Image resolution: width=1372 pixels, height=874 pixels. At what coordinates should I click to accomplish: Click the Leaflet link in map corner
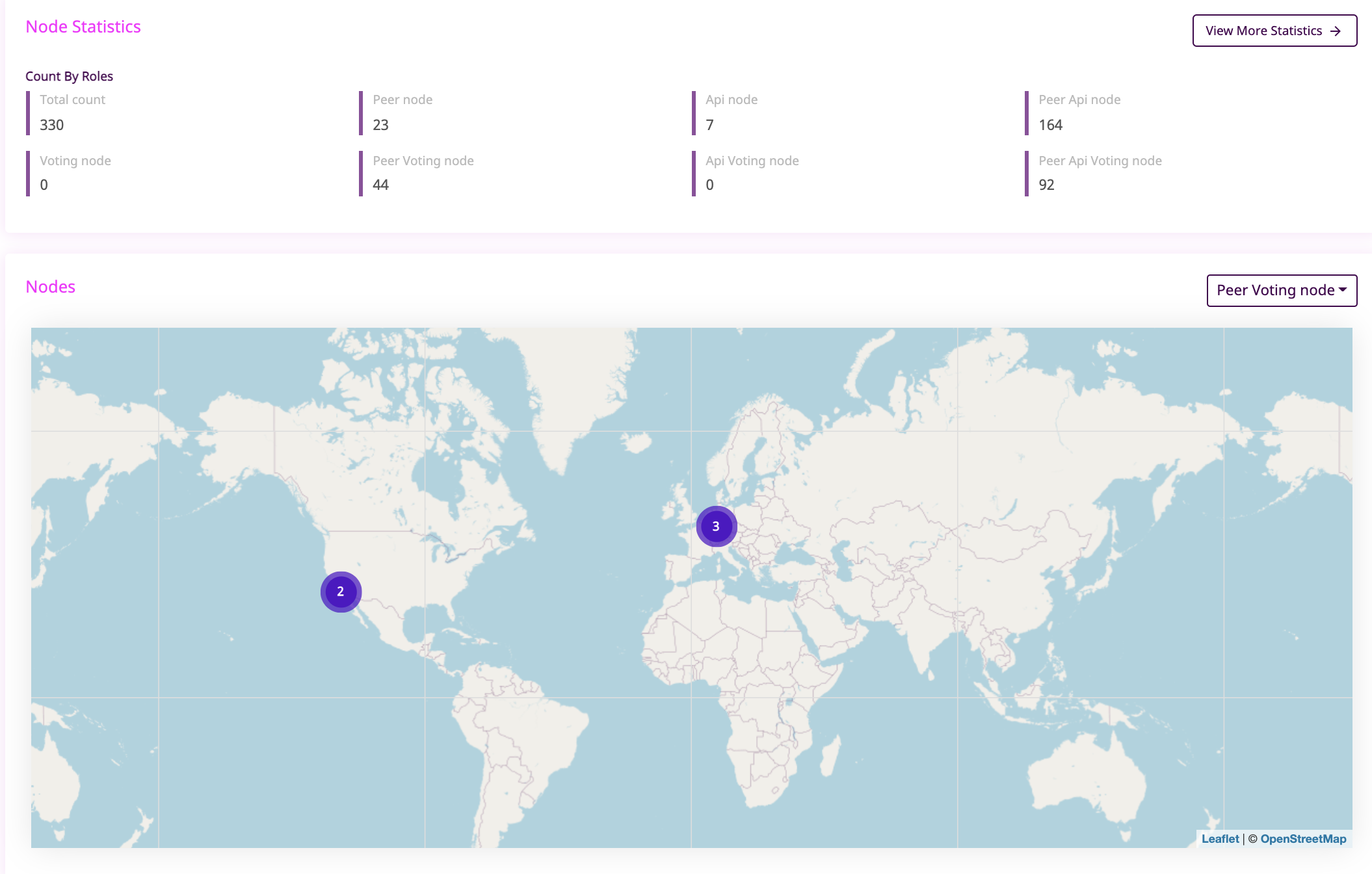(x=1220, y=839)
